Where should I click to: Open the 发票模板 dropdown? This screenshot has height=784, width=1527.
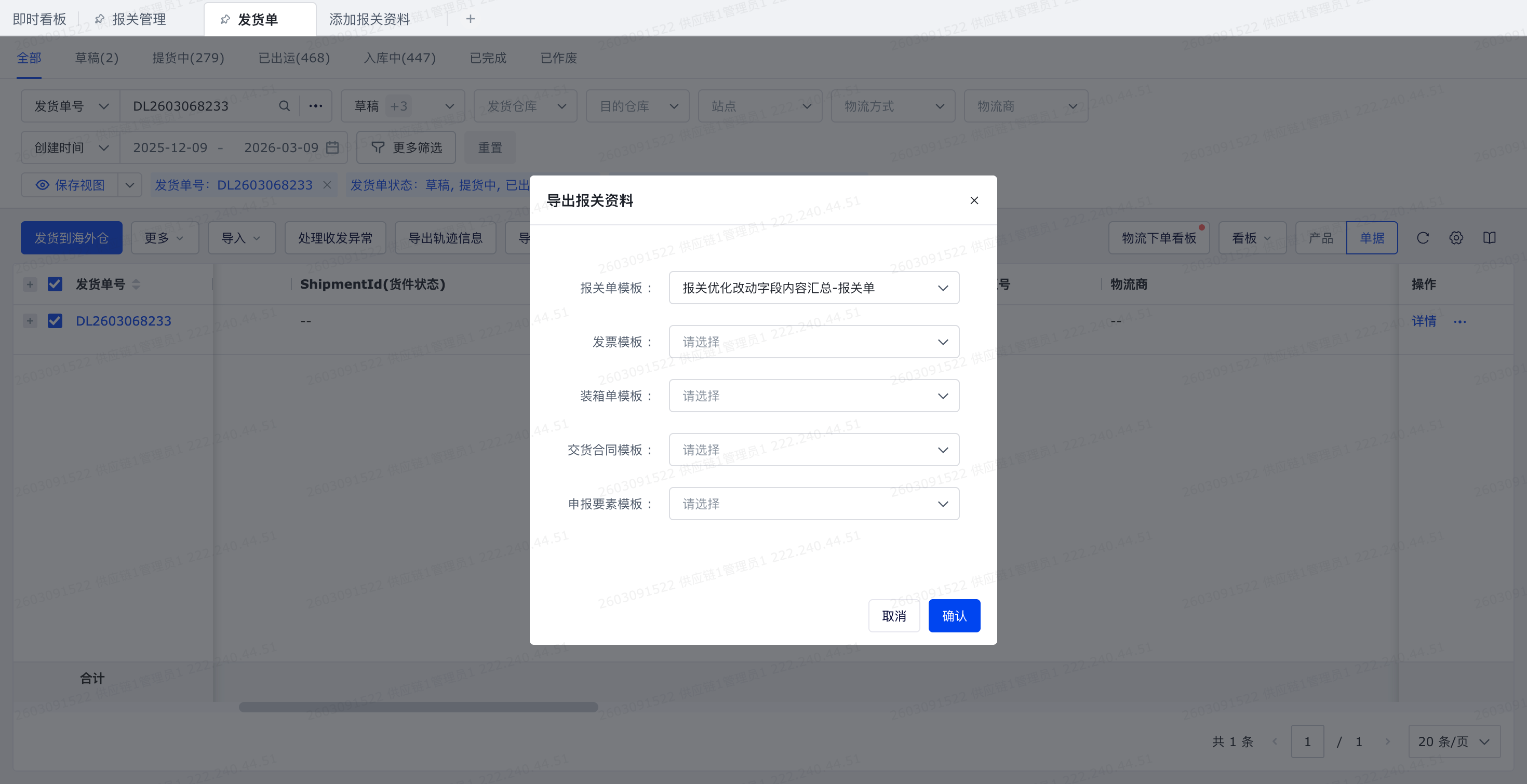click(813, 342)
